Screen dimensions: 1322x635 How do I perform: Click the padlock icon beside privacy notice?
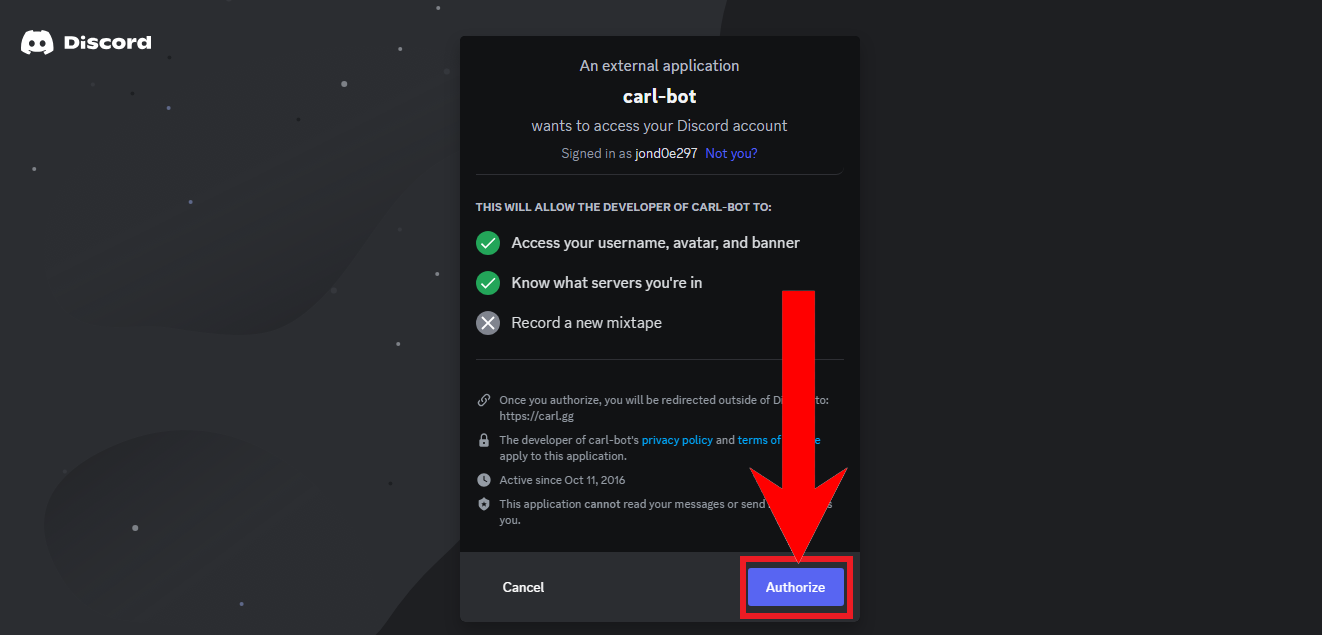click(x=484, y=440)
